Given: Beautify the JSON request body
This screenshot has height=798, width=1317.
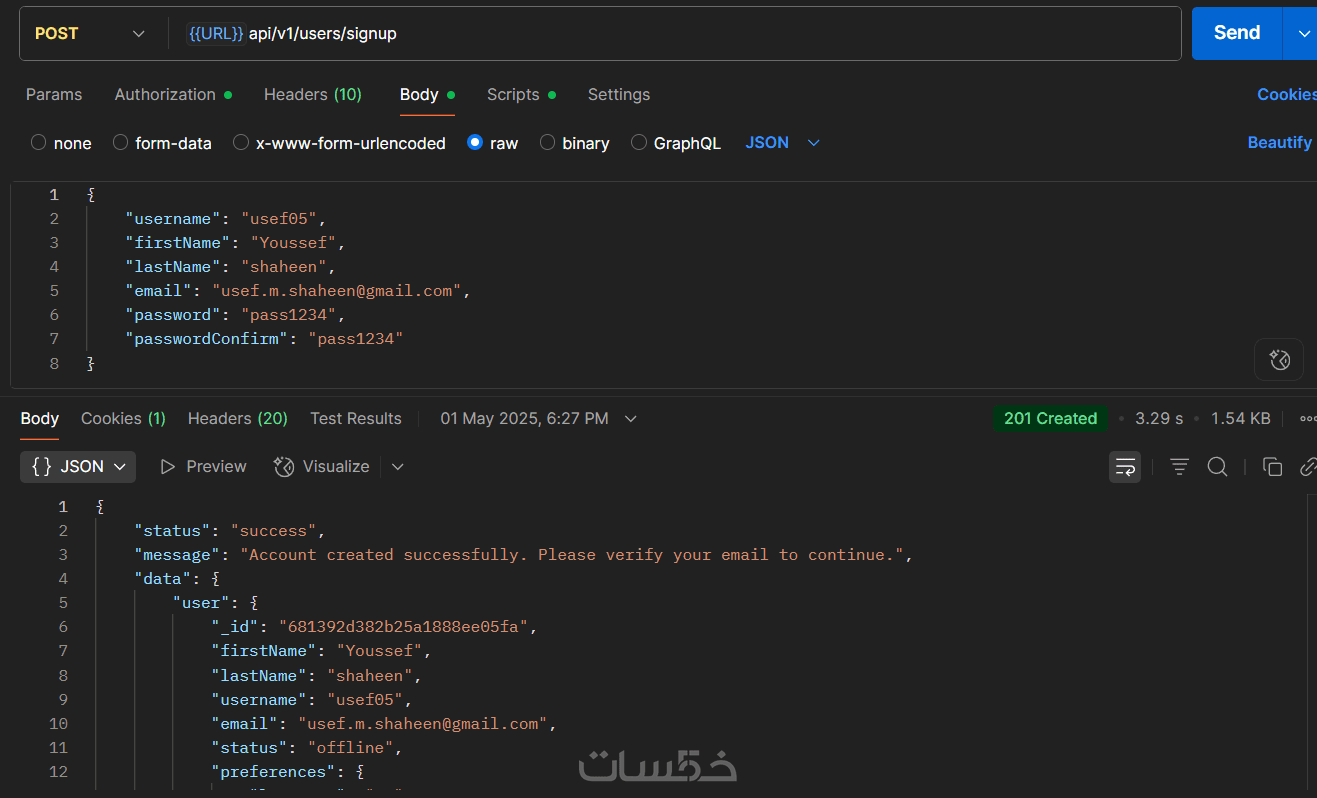Looking at the screenshot, I should point(1279,142).
